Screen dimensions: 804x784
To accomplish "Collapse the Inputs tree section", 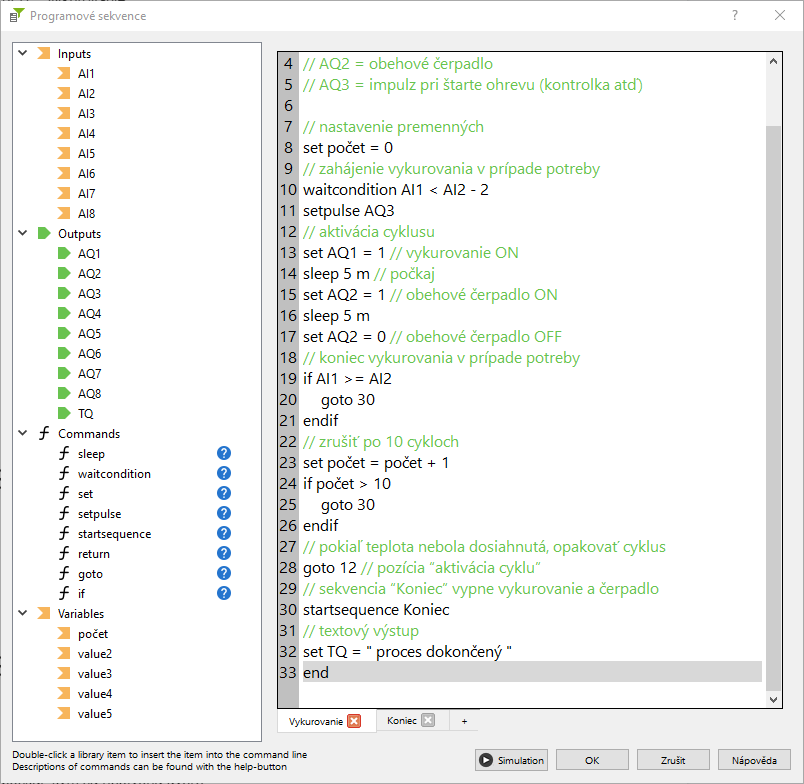I will (22, 54).
